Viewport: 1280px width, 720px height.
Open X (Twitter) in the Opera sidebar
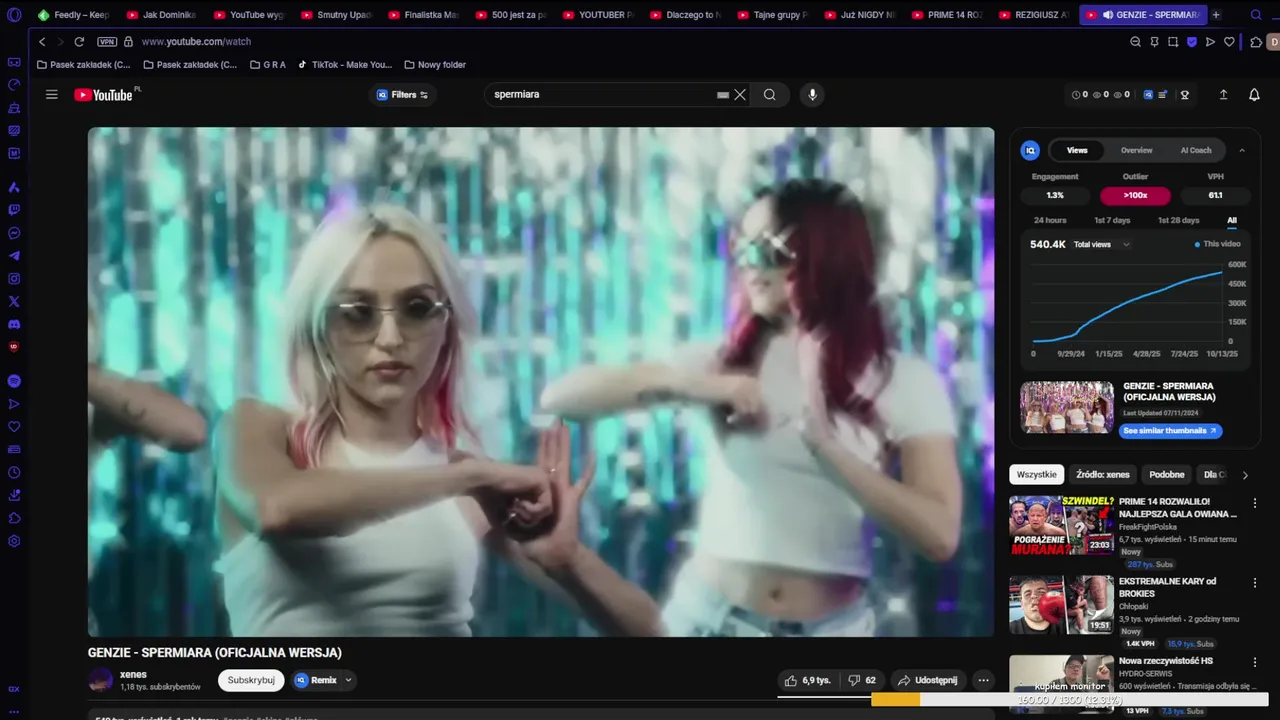pos(14,301)
